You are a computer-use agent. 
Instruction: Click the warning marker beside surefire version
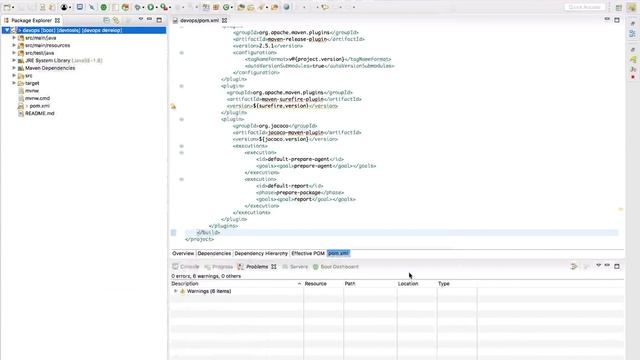(x=173, y=107)
